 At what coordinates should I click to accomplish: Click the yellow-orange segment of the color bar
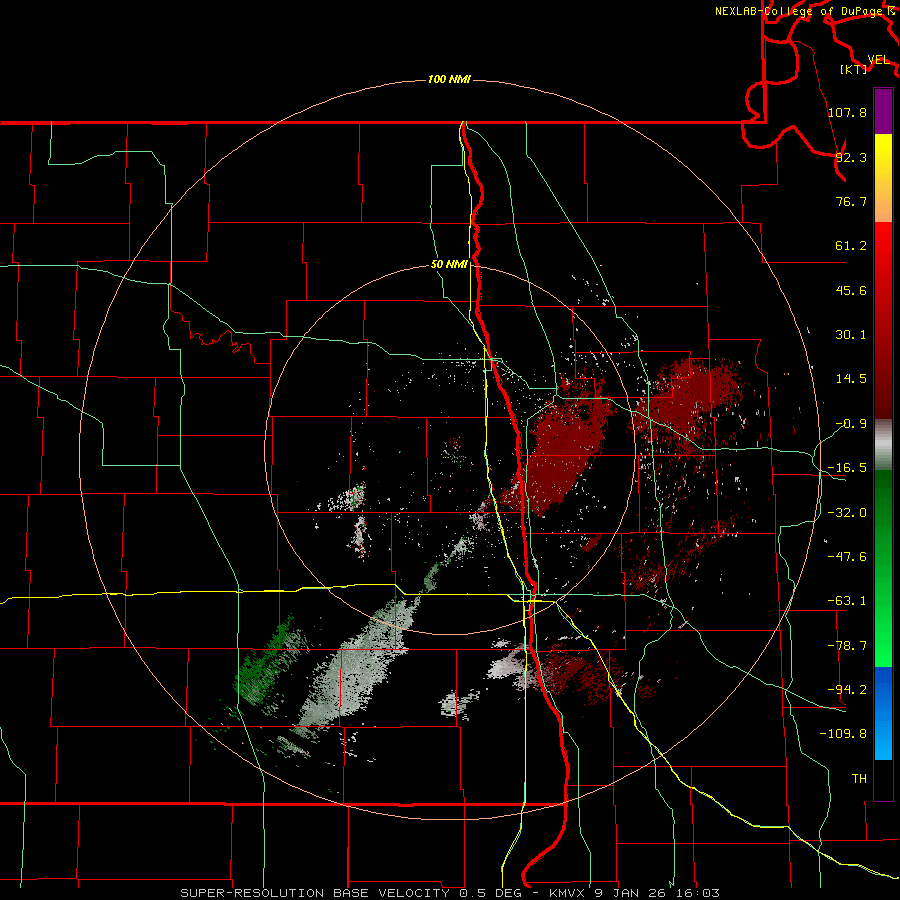click(883, 178)
